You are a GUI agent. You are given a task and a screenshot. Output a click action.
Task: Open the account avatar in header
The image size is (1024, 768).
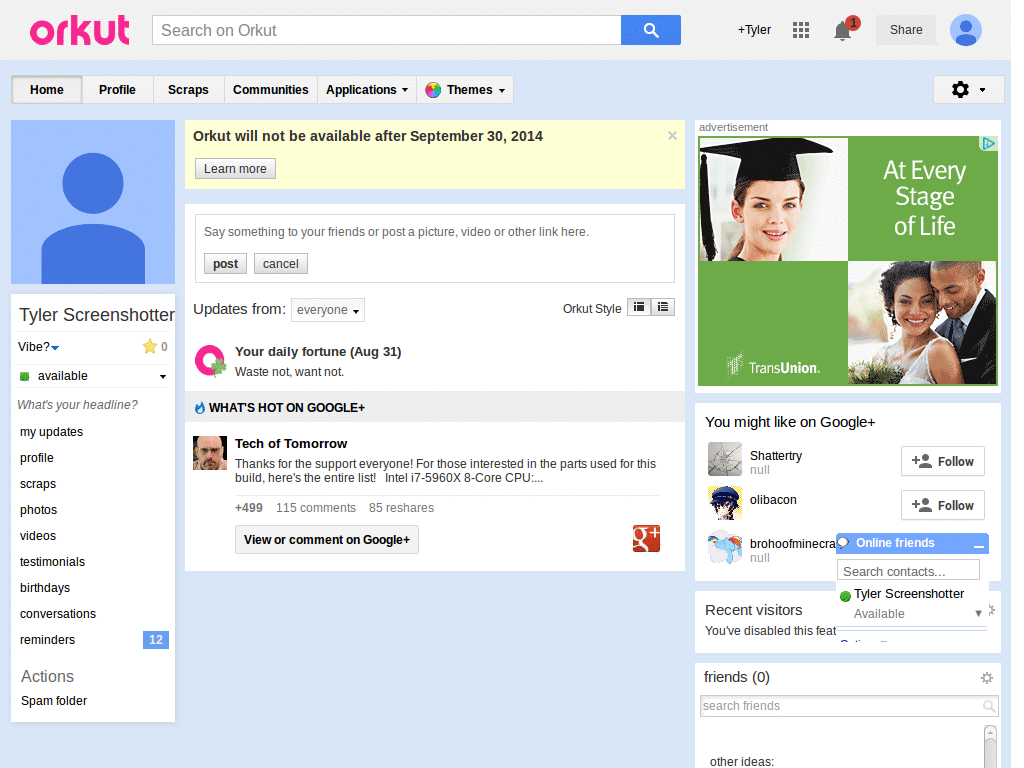(965, 30)
